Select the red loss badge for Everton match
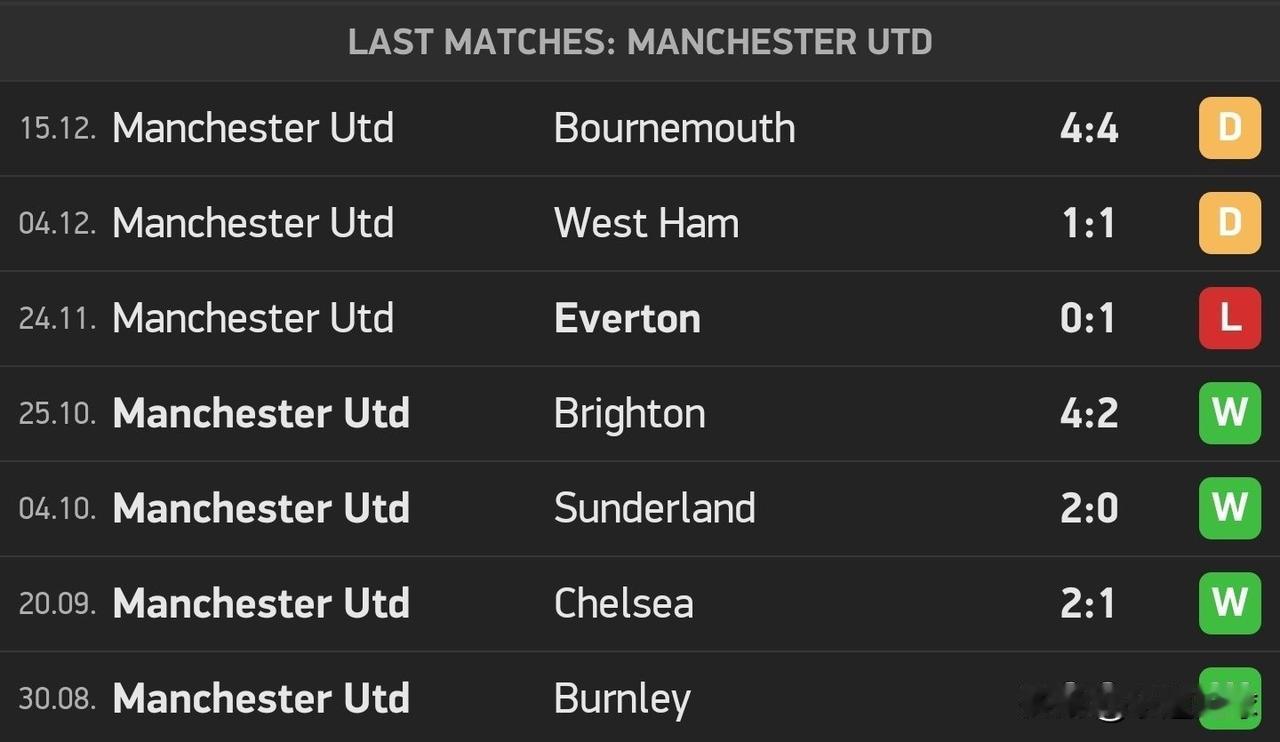1280x742 pixels. tap(1229, 318)
